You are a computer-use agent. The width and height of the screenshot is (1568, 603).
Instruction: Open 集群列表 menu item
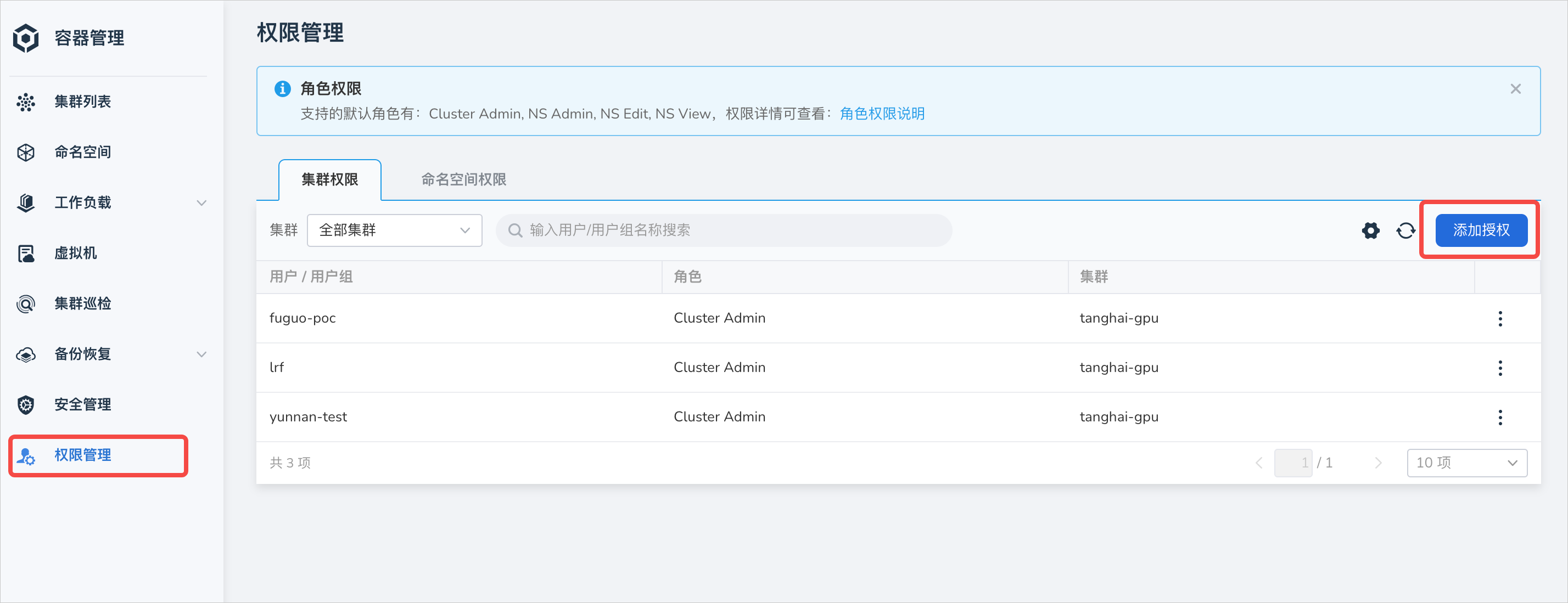tap(83, 102)
